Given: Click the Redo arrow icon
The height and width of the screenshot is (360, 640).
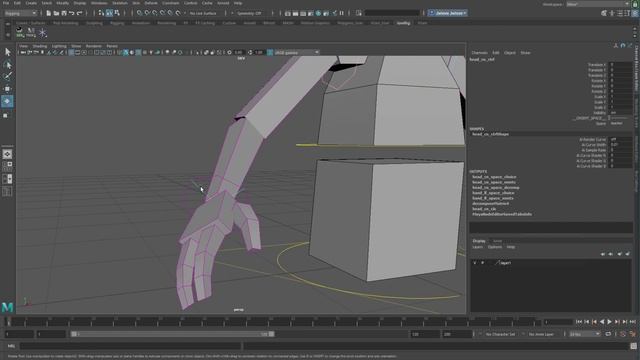Looking at the screenshot, I should point(79,13).
